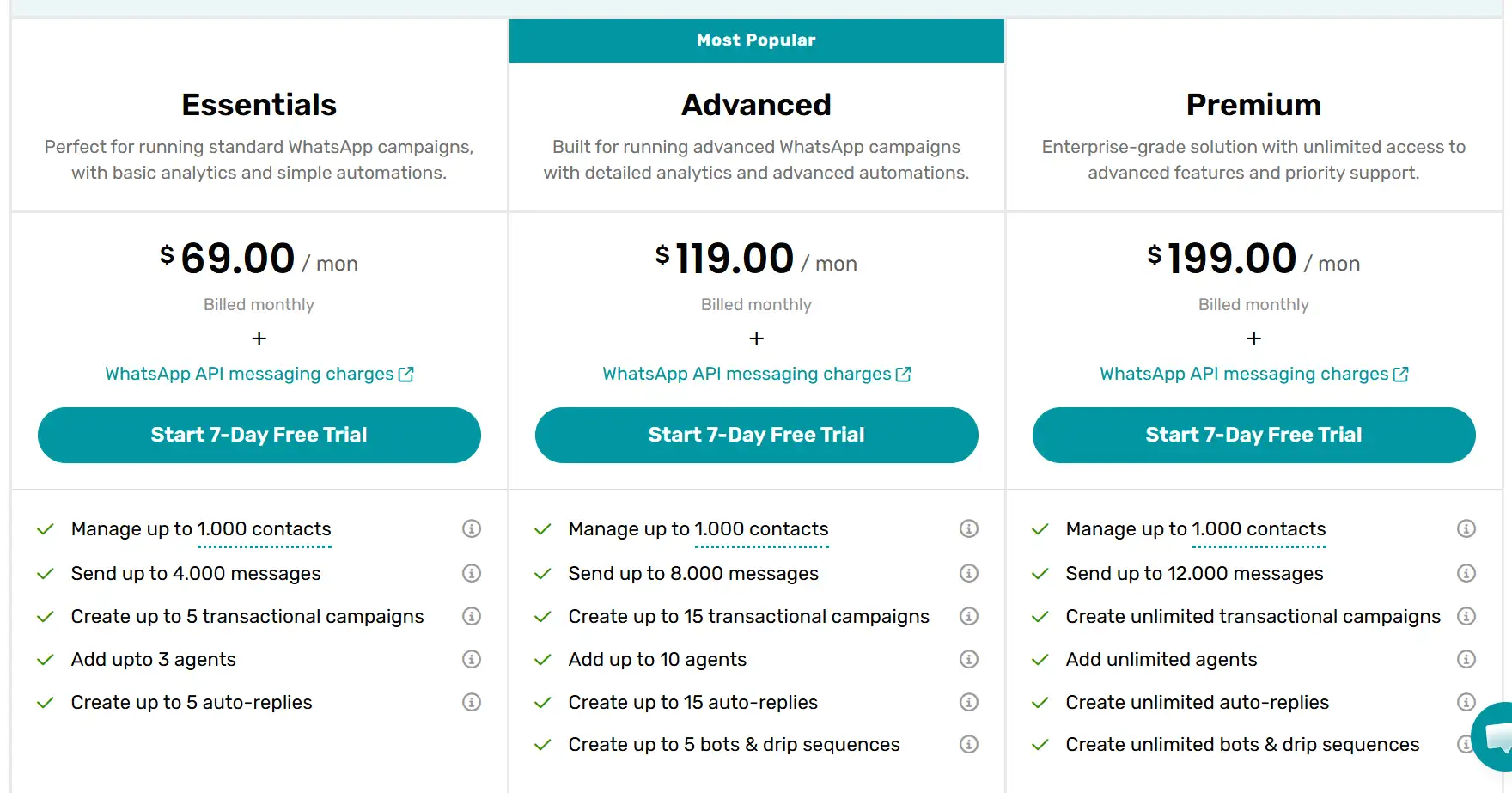Click info icon for Advanced 10 agents
This screenshot has height=793, width=1512.
click(x=969, y=659)
